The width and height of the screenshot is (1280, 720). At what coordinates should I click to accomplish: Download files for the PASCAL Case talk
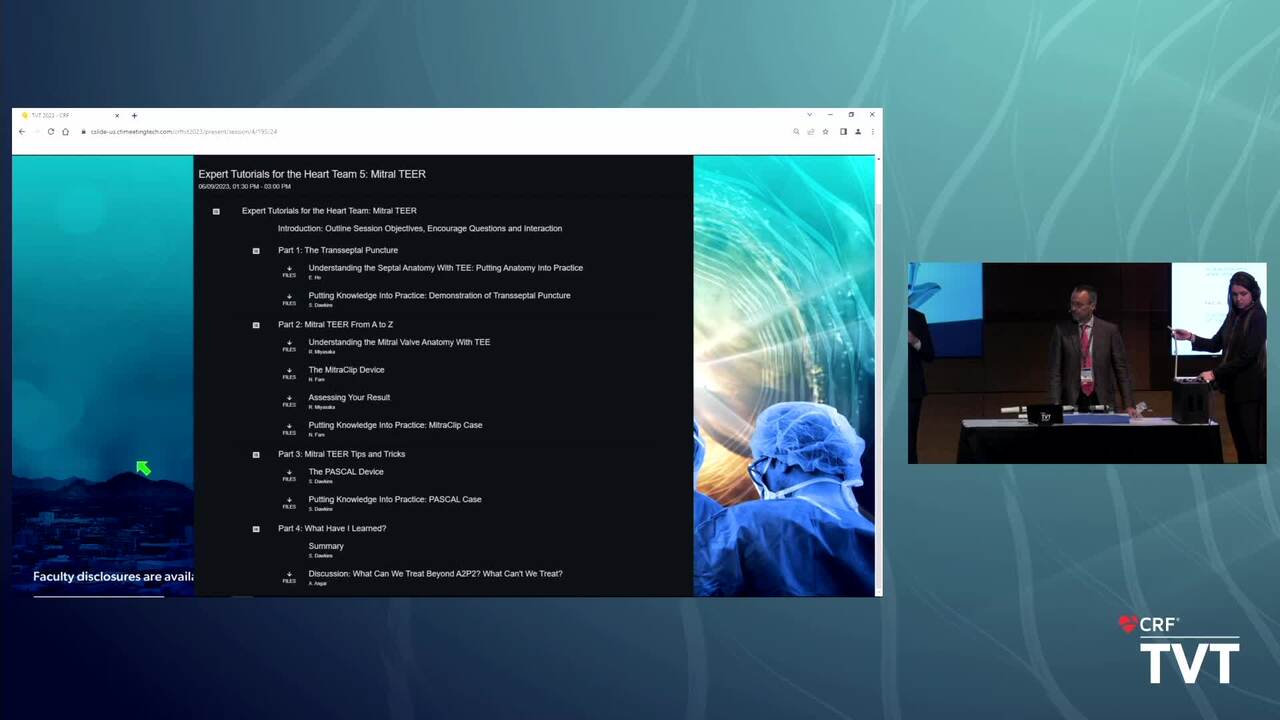289,503
